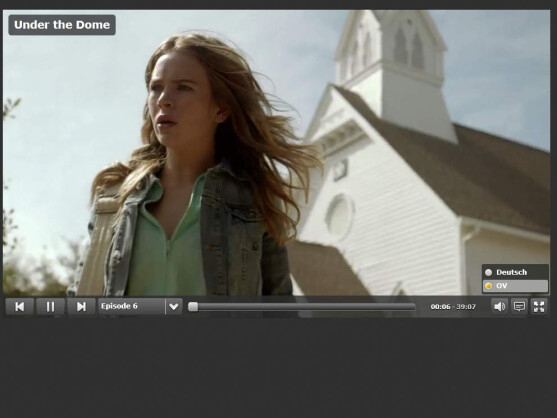Seek to the middle of progress bar
The width and height of the screenshot is (557, 418).
click(302, 307)
